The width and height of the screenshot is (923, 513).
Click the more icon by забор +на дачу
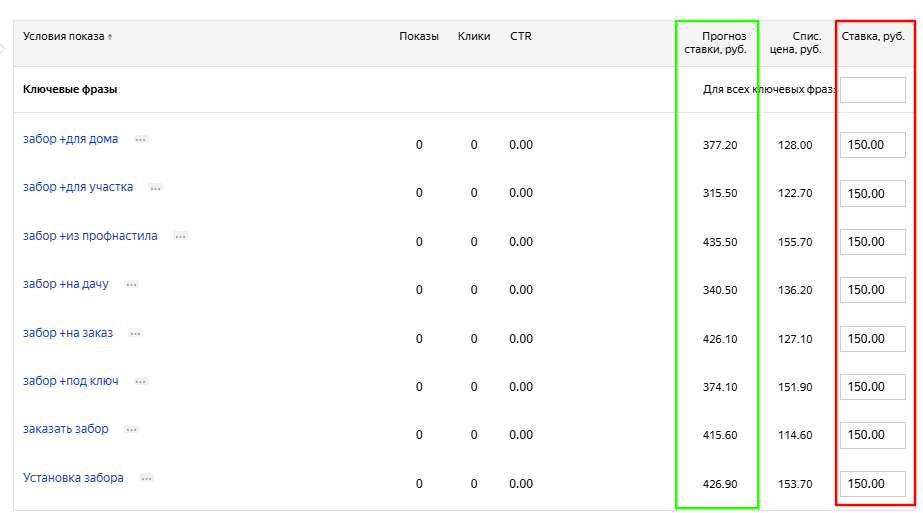click(131, 285)
